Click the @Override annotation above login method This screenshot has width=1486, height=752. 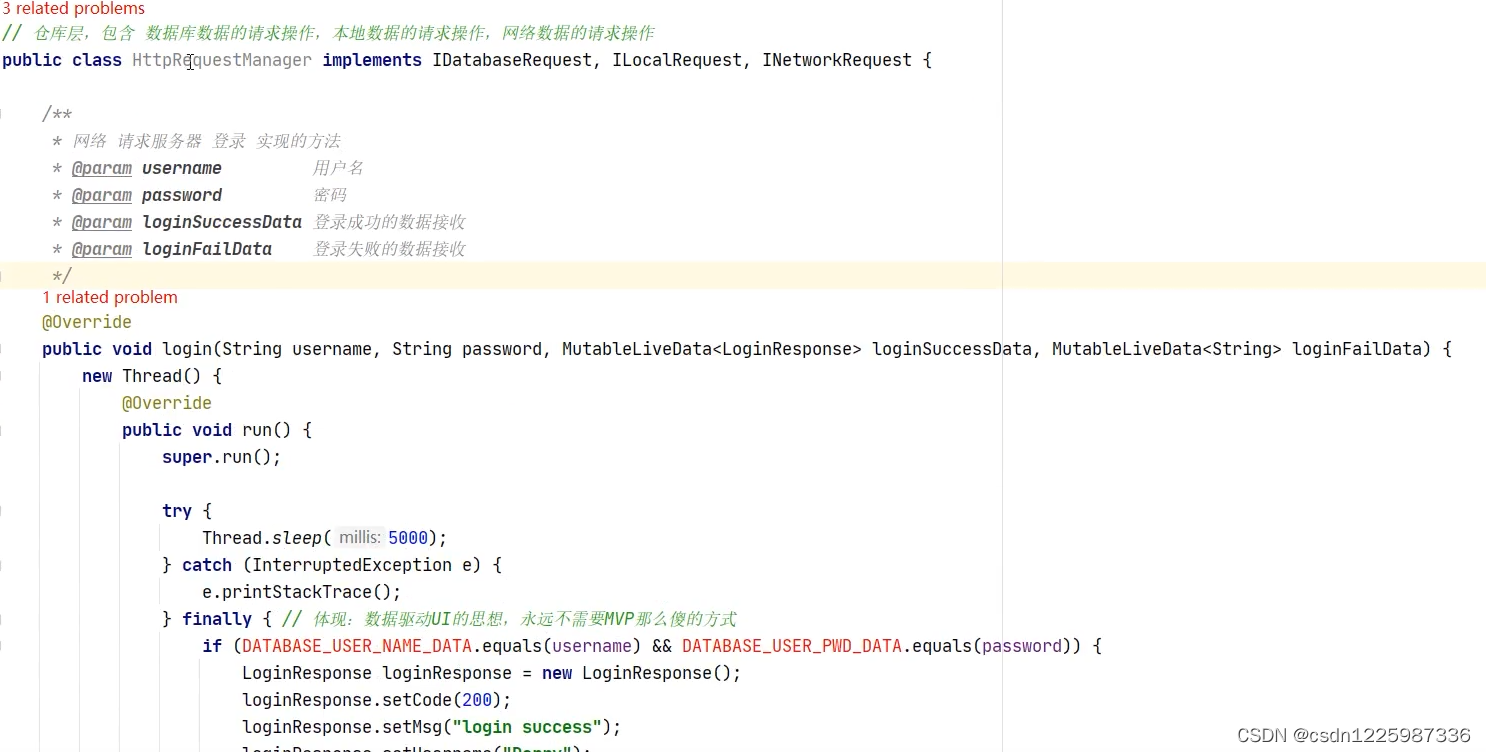coord(87,322)
